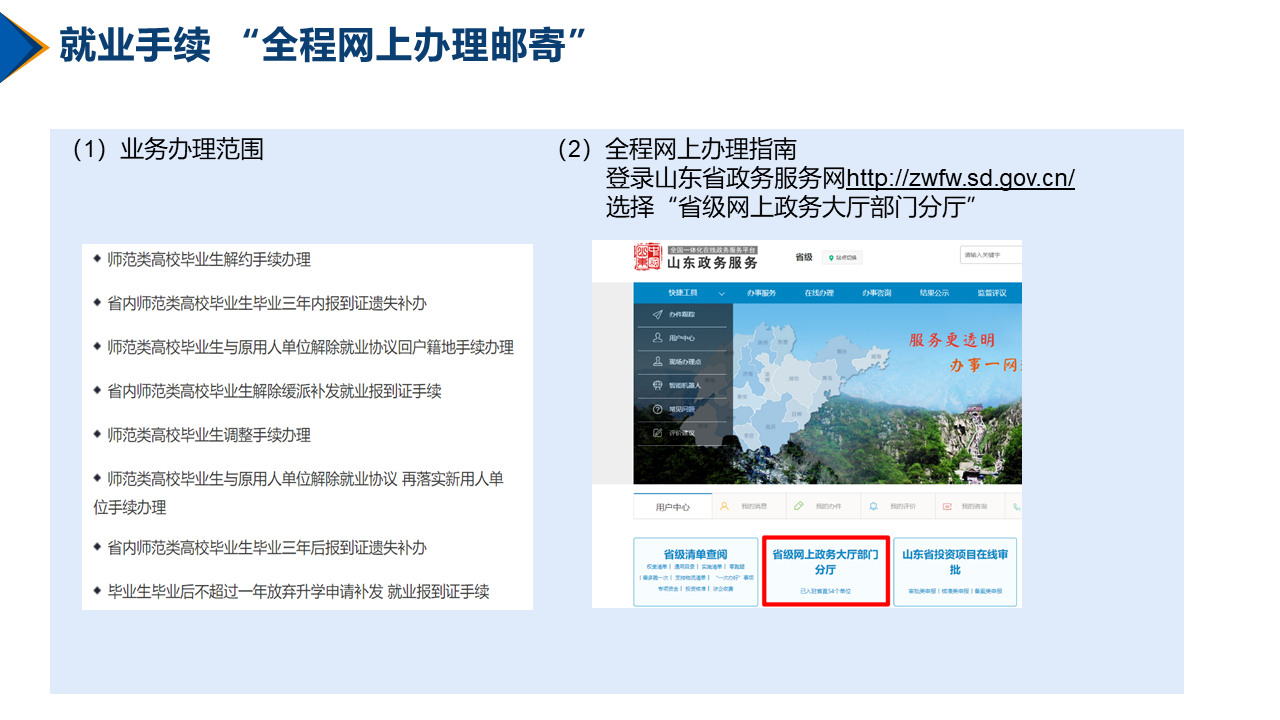Switch to the 用户中心 tab
The image size is (1280, 720).
[673, 507]
